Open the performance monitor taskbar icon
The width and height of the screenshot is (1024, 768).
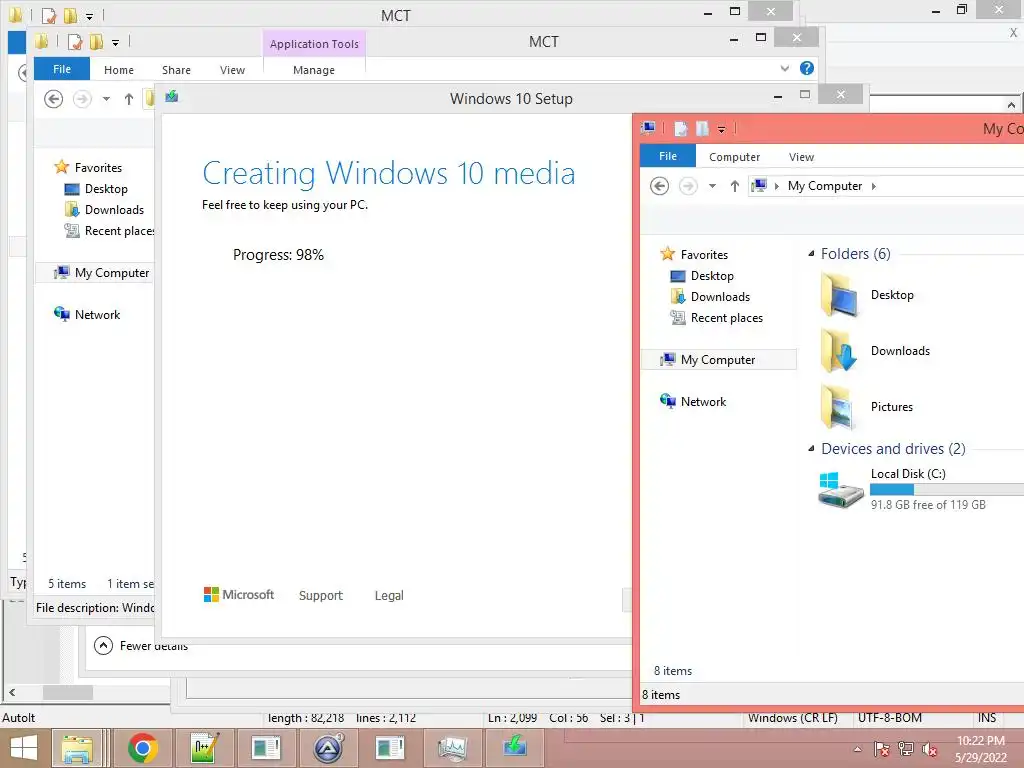tap(452, 748)
